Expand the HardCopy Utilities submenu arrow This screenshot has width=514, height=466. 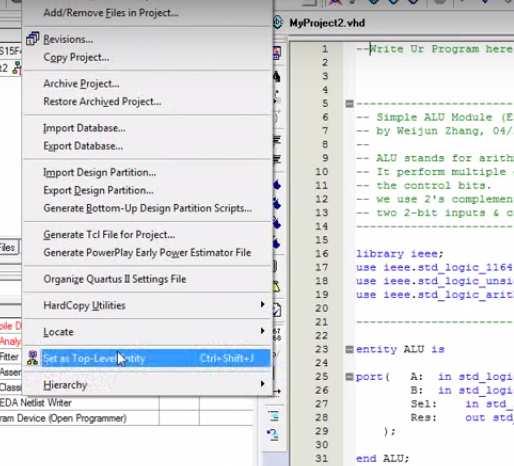pos(263,304)
